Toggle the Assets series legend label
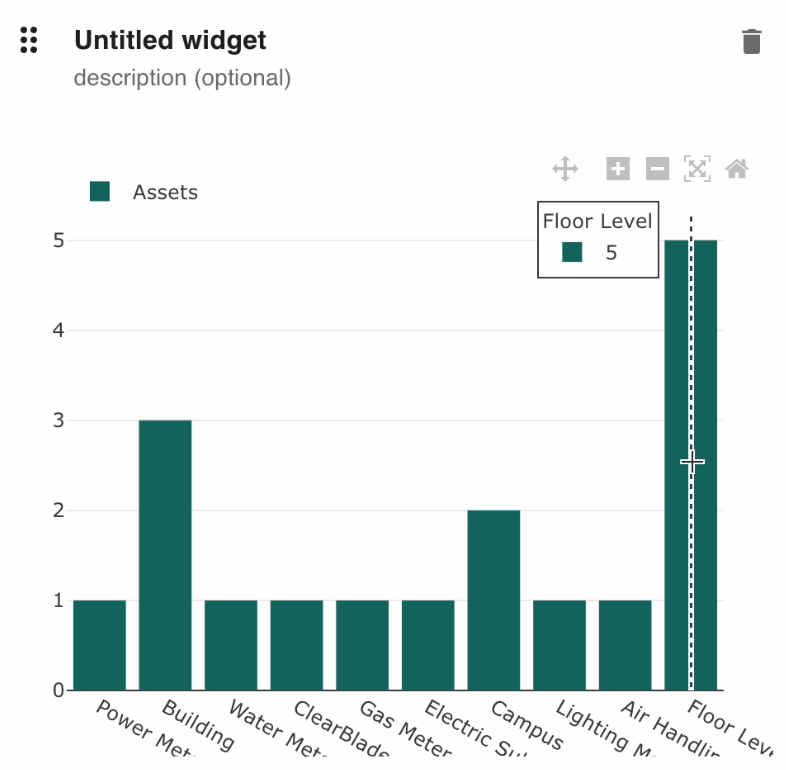Viewport: 786px width, 770px height. point(165,193)
